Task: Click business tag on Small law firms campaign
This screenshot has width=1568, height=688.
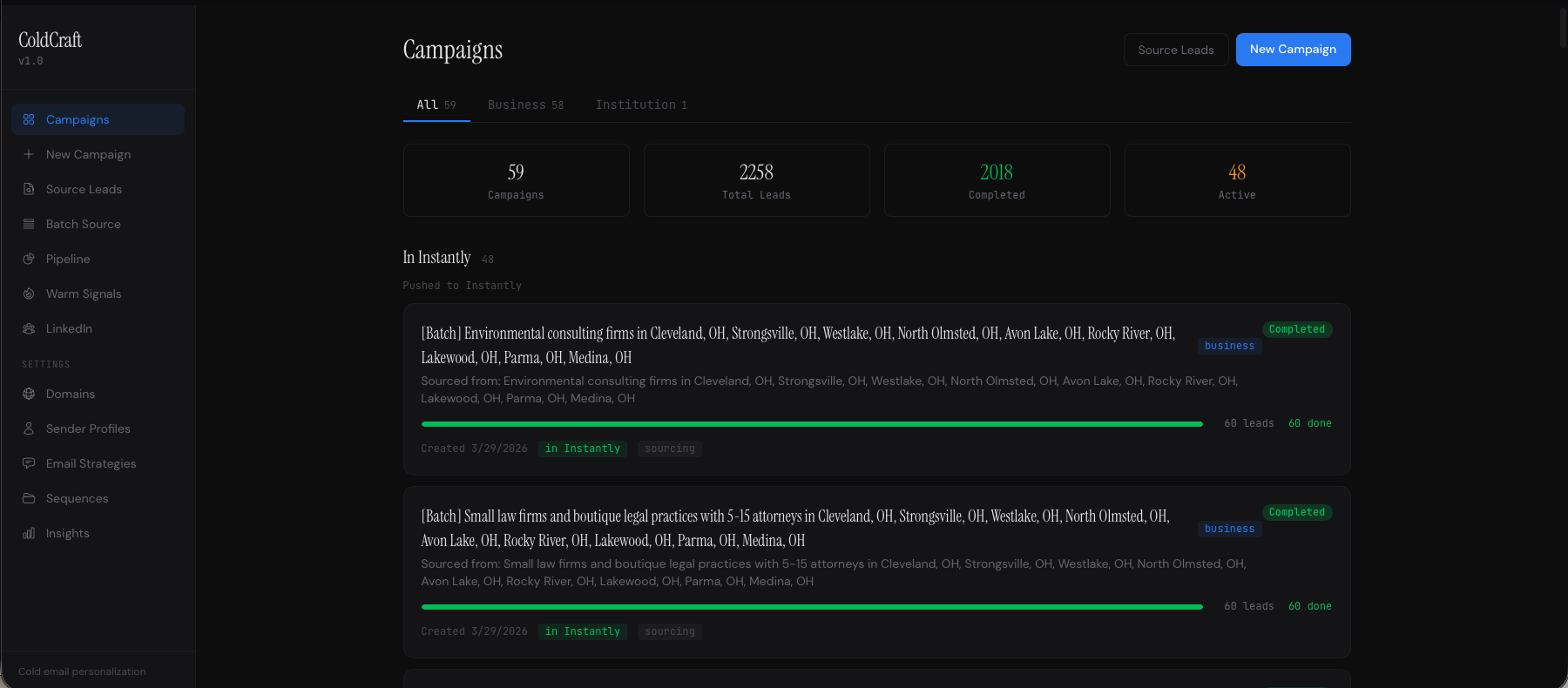Action: 1229,529
